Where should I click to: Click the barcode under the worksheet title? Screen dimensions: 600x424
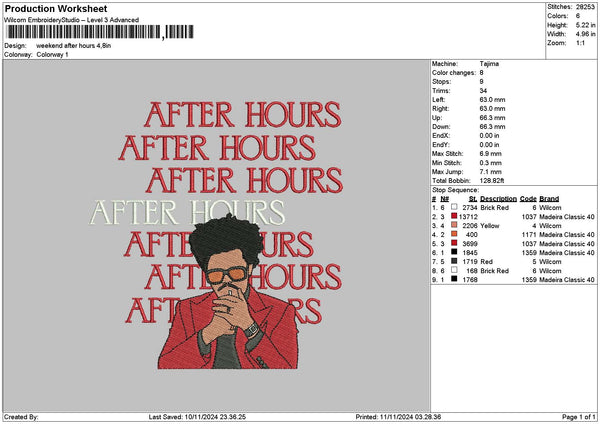100,32
